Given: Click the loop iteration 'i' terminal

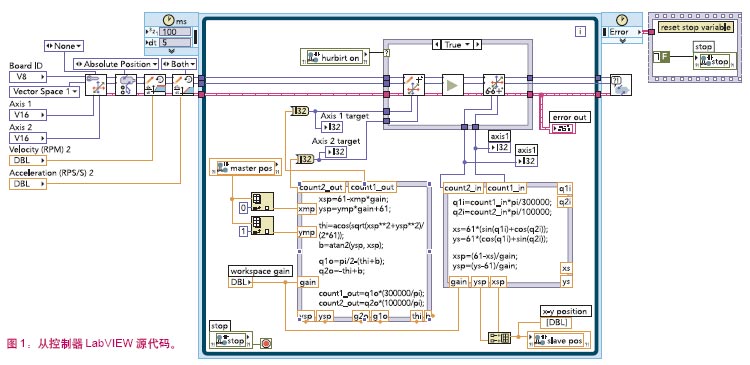Looking at the screenshot, I should [x=580, y=32].
